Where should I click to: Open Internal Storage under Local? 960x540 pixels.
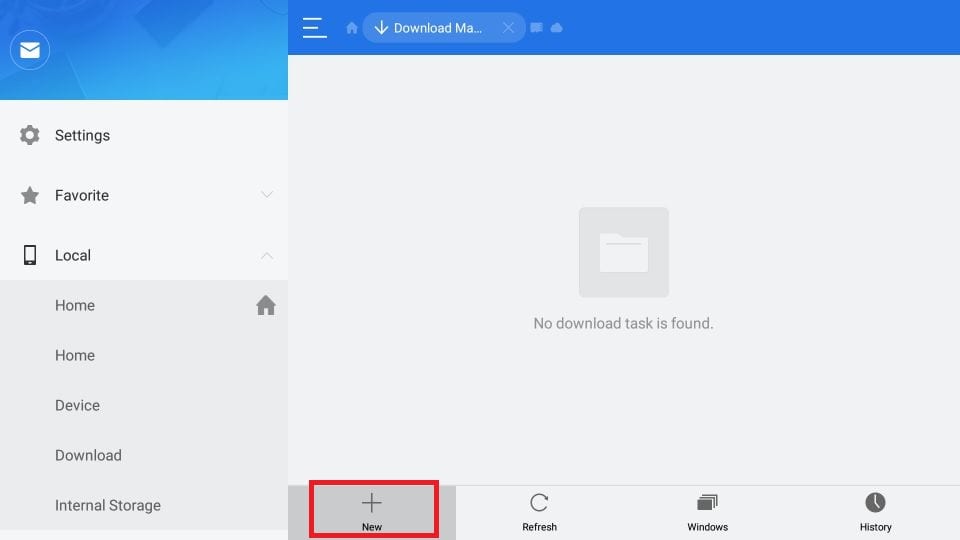(x=144, y=506)
